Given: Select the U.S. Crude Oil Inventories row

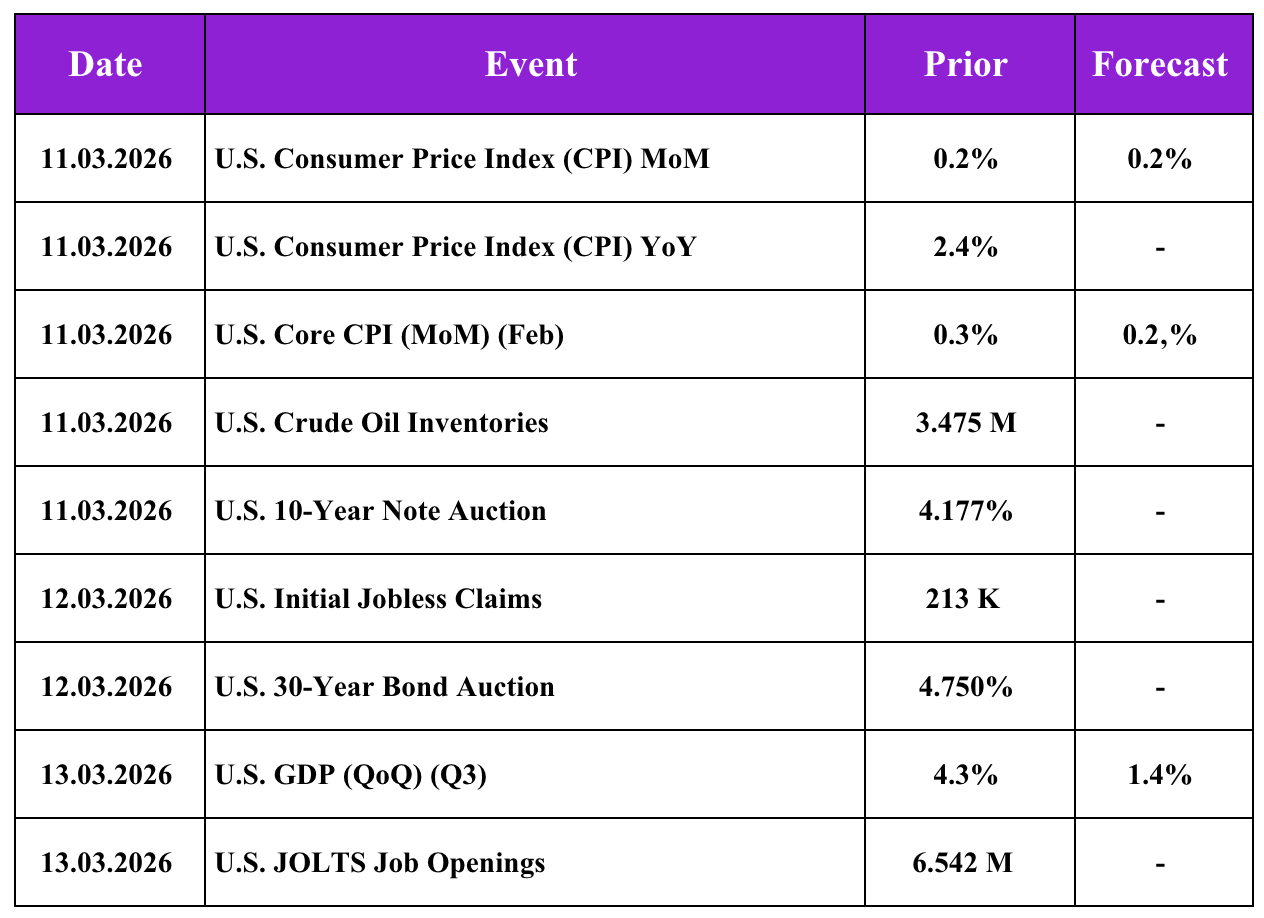Looking at the screenshot, I should [x=633, y=422].
